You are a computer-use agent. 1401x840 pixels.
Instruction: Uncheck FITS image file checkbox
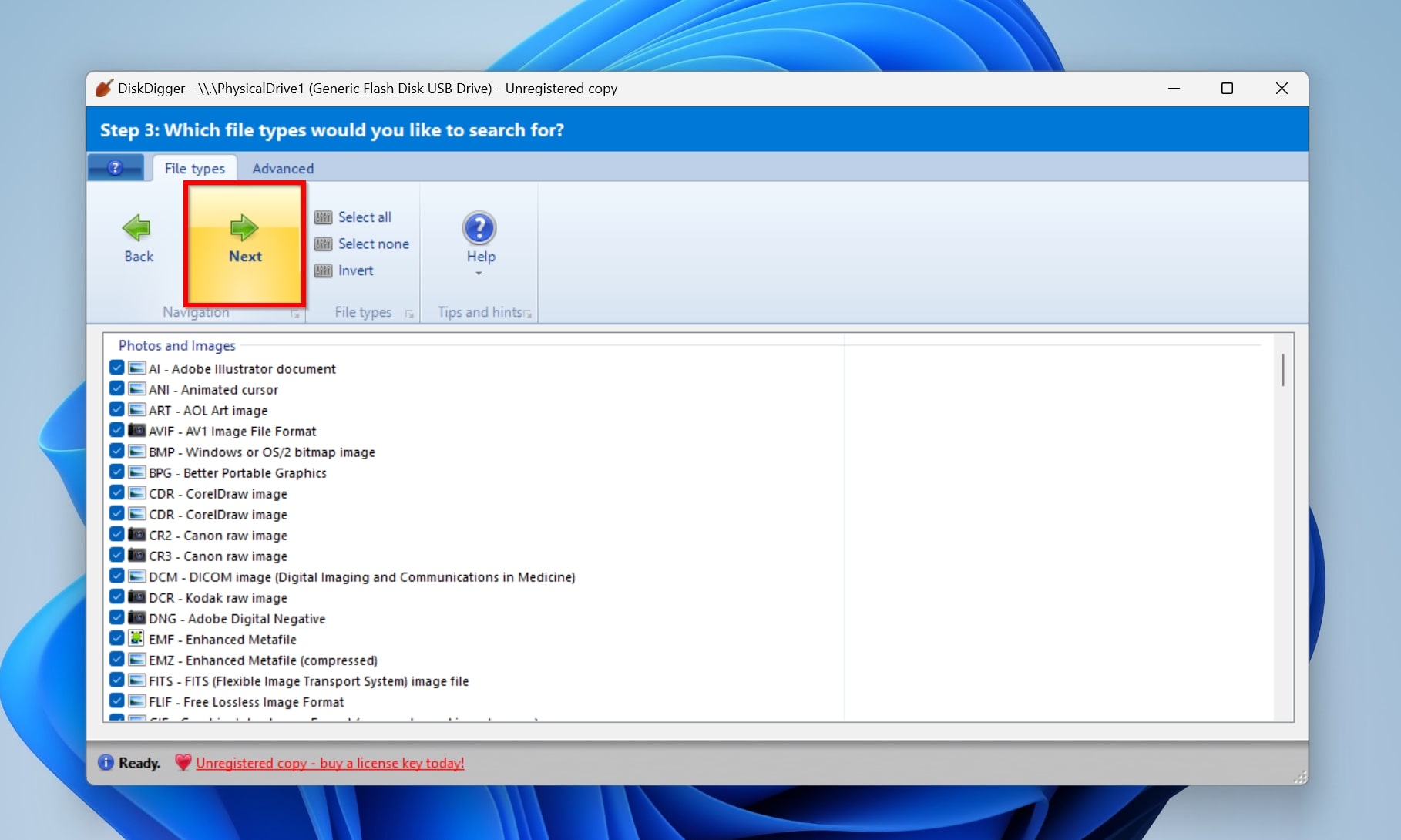[117, 680]
